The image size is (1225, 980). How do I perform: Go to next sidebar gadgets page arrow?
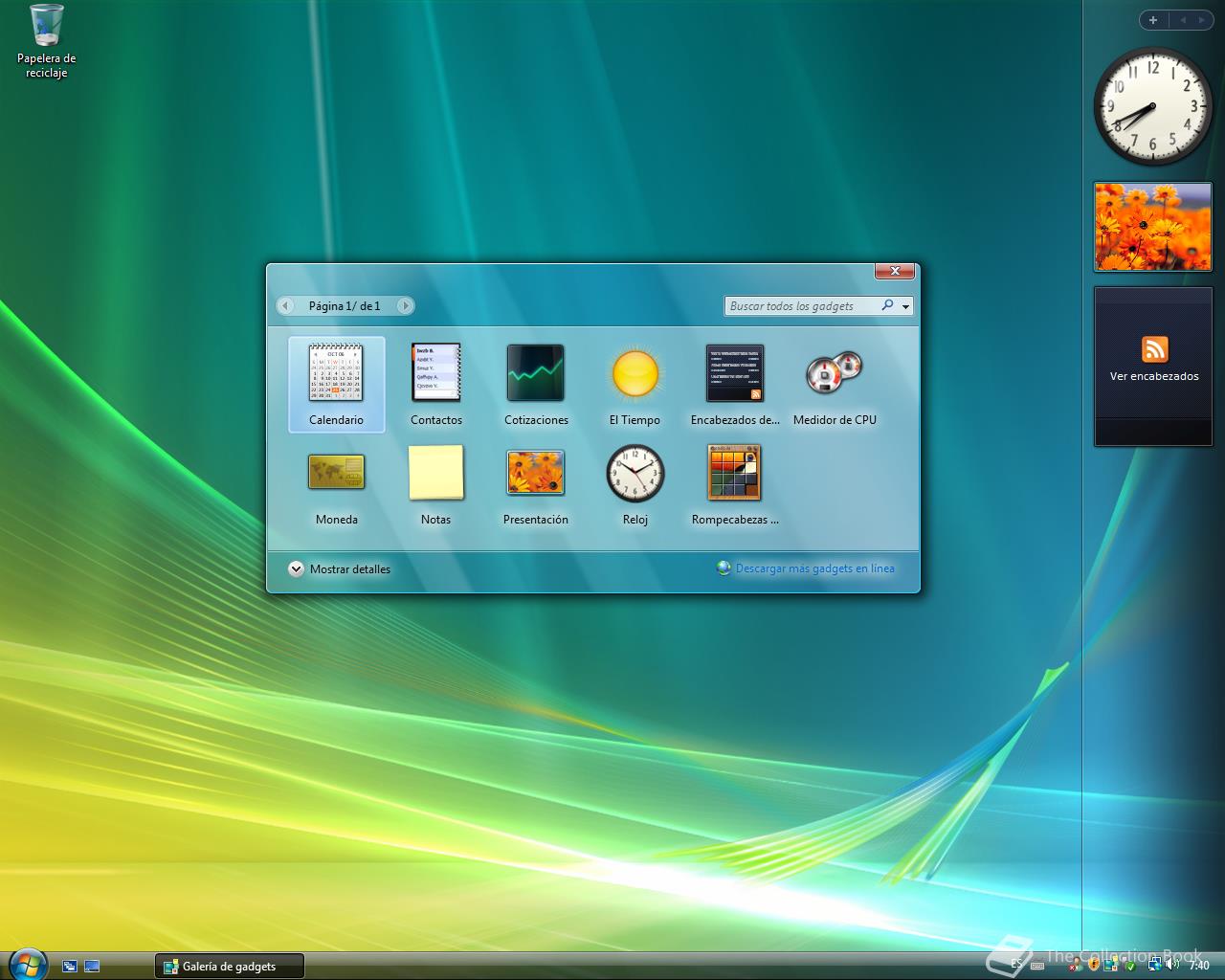click(1201, 20)
